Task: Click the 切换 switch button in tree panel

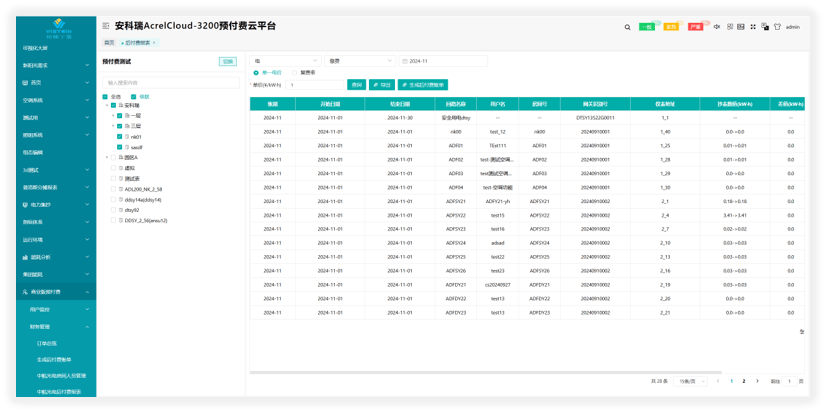Action: pyautogui.click(x=228, y=61)
